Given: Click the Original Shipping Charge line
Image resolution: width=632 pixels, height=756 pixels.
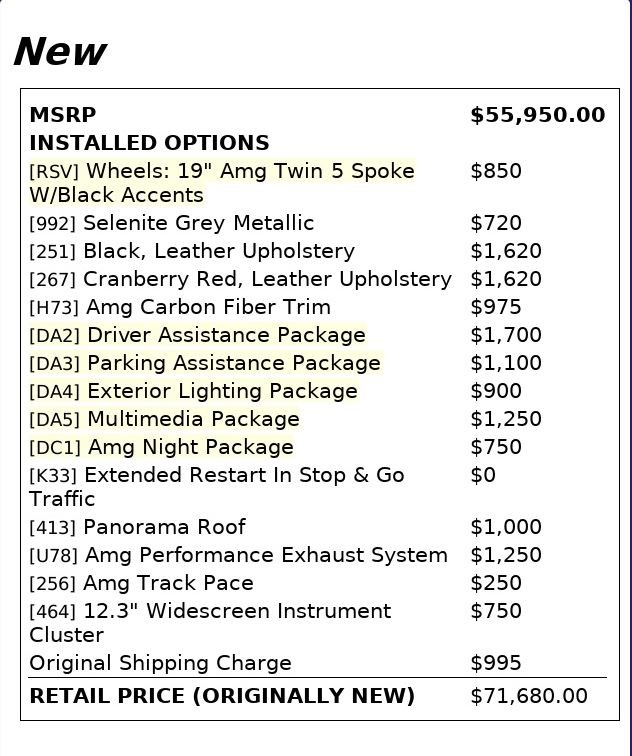Looking at the screenshot, I should tap(318, 663).
